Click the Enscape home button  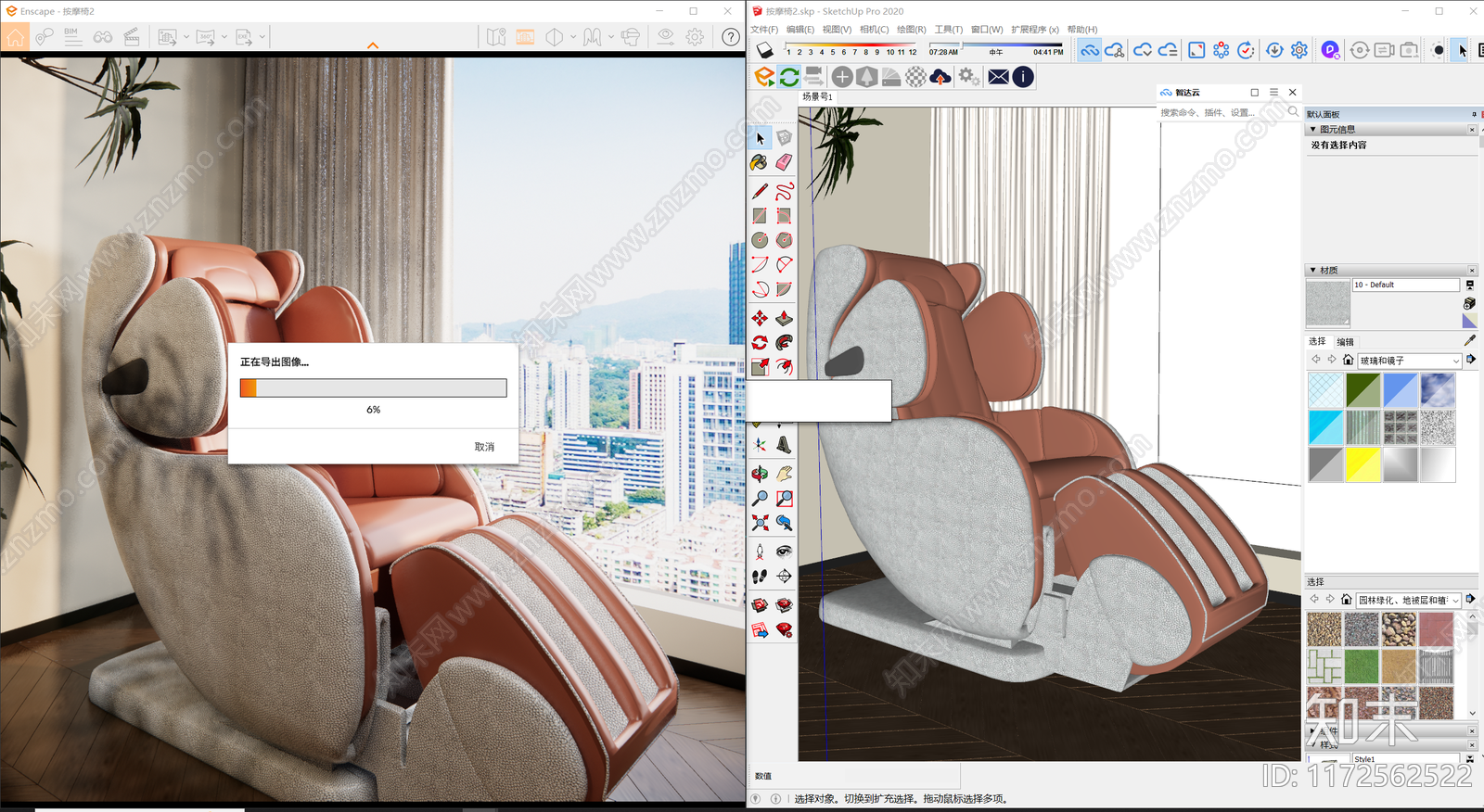coord(15,37)
